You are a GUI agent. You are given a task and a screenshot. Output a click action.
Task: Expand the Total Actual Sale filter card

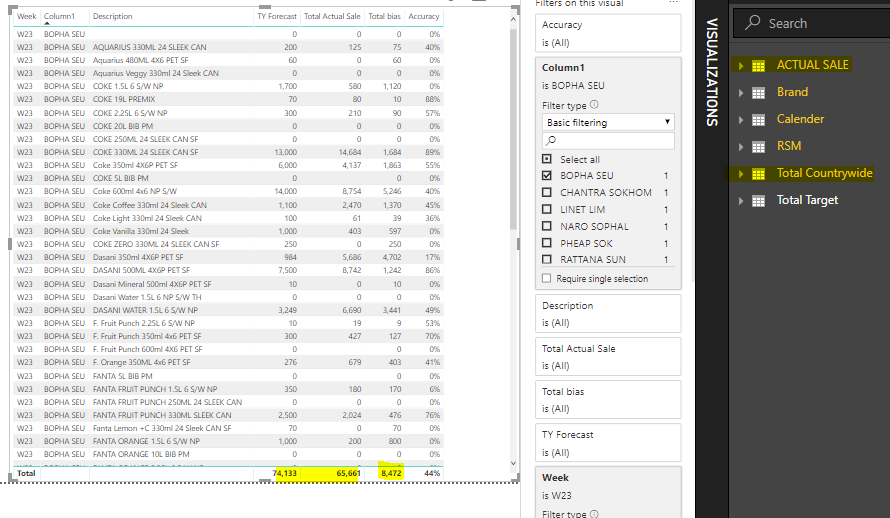pyautogui.click(x=608, y=357)
